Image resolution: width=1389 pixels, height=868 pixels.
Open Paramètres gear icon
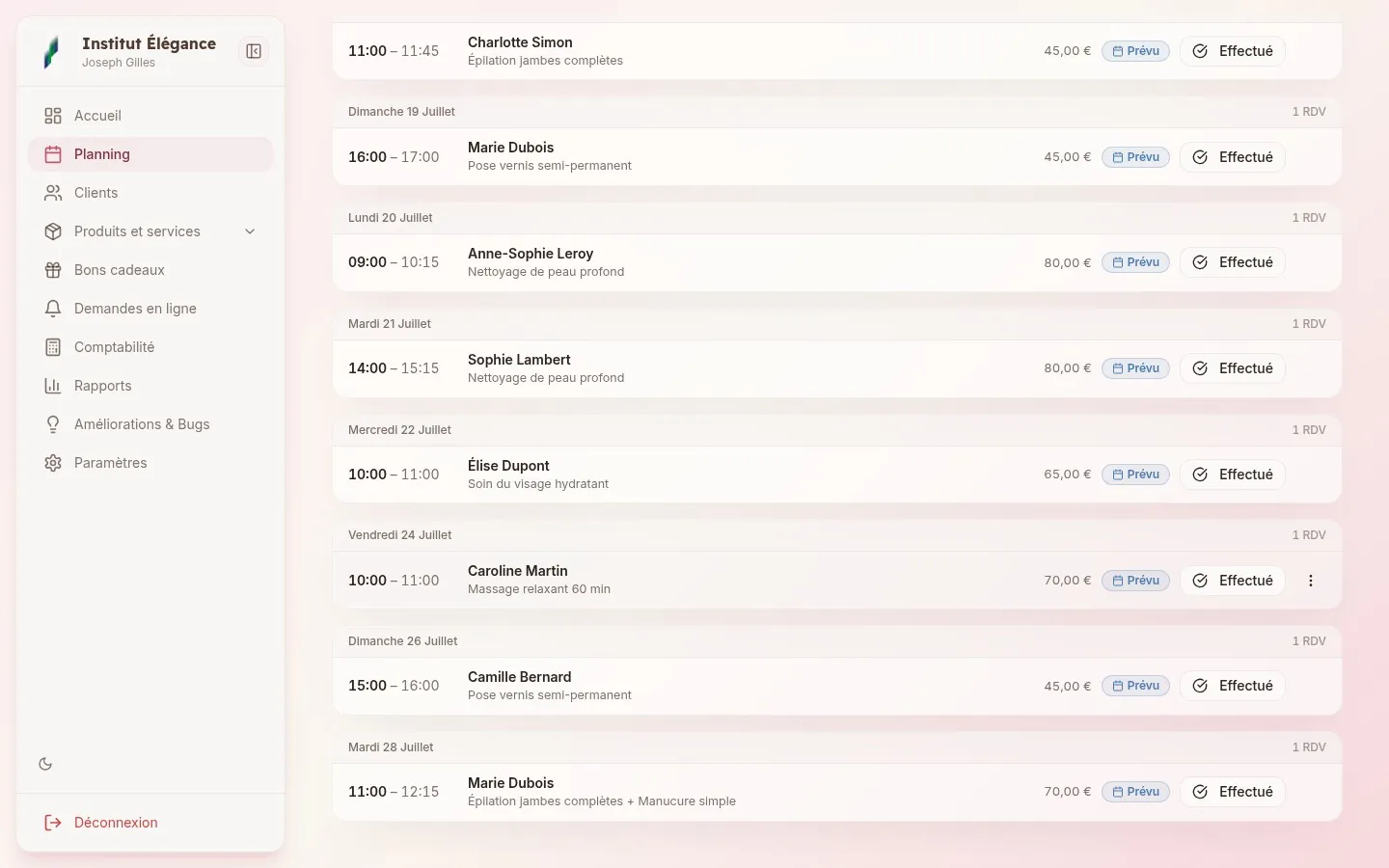pos(53,463)
